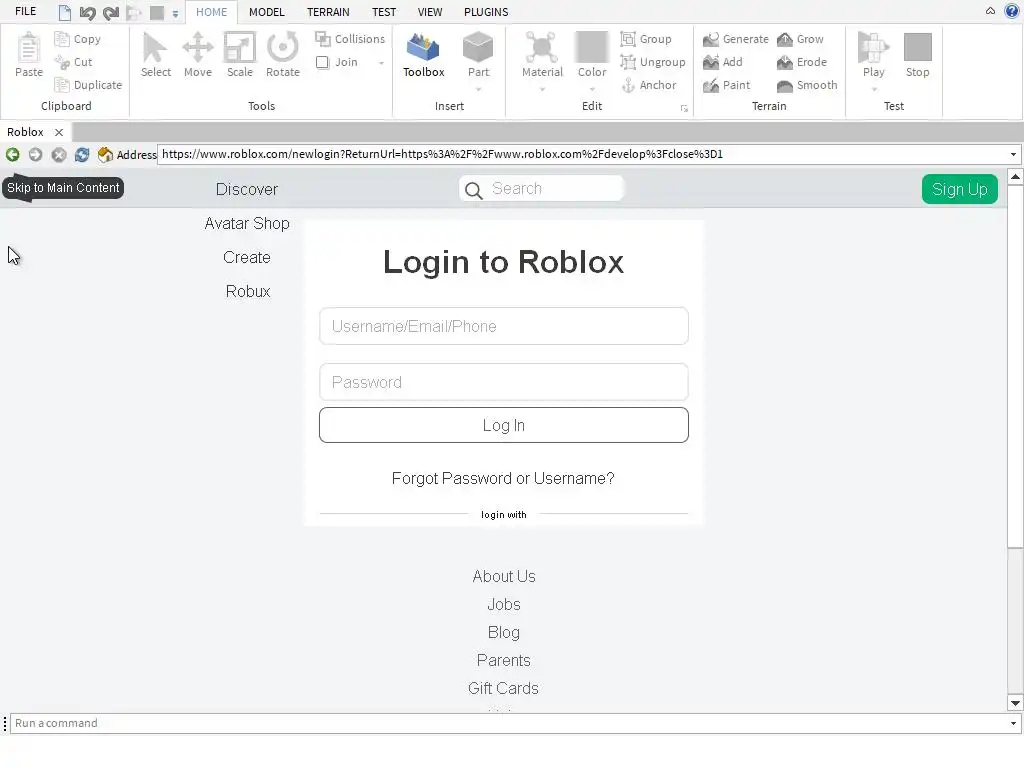
Task: Switch to the VIEW ribbon tab
Action: tap(430, 12)
